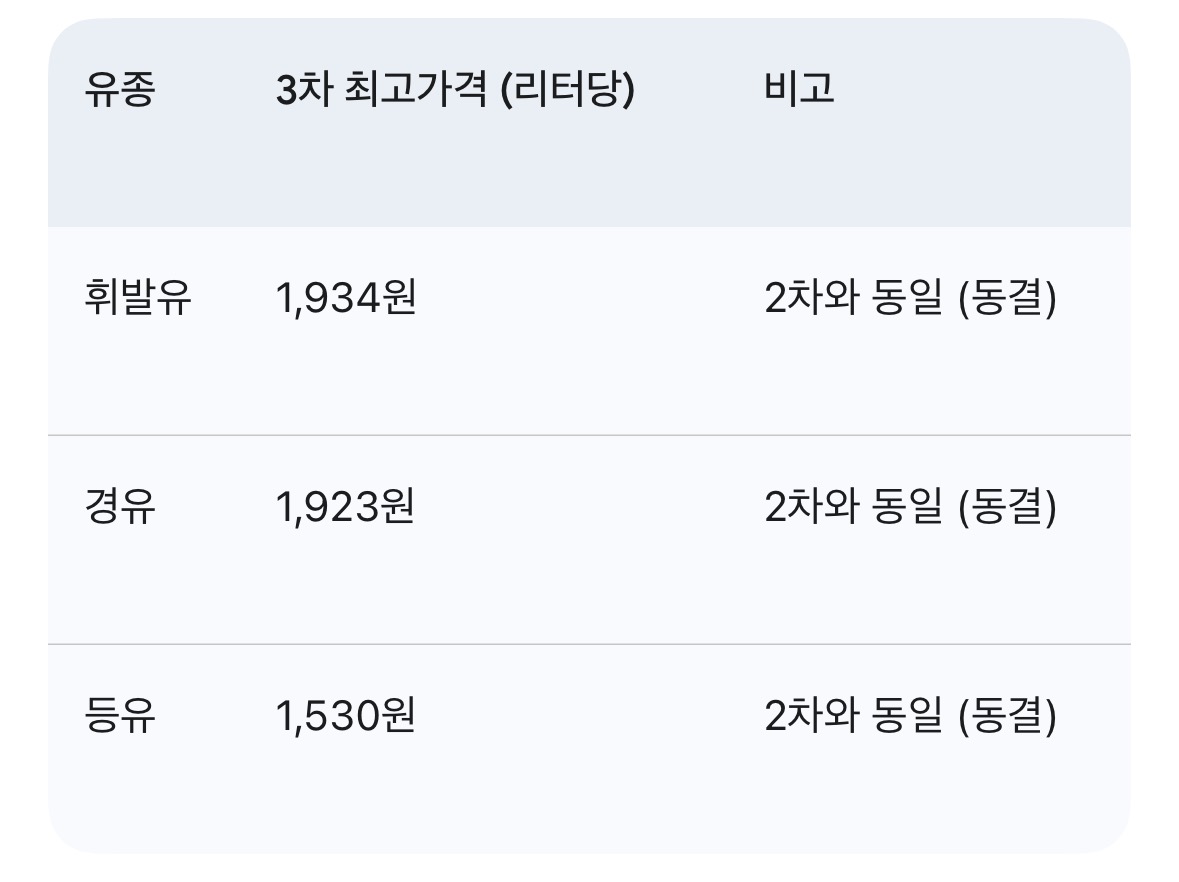Click 경유 row's 2차와 동일 (동결) note
This screenshot has width=1179, height=882.
point(911,506)
